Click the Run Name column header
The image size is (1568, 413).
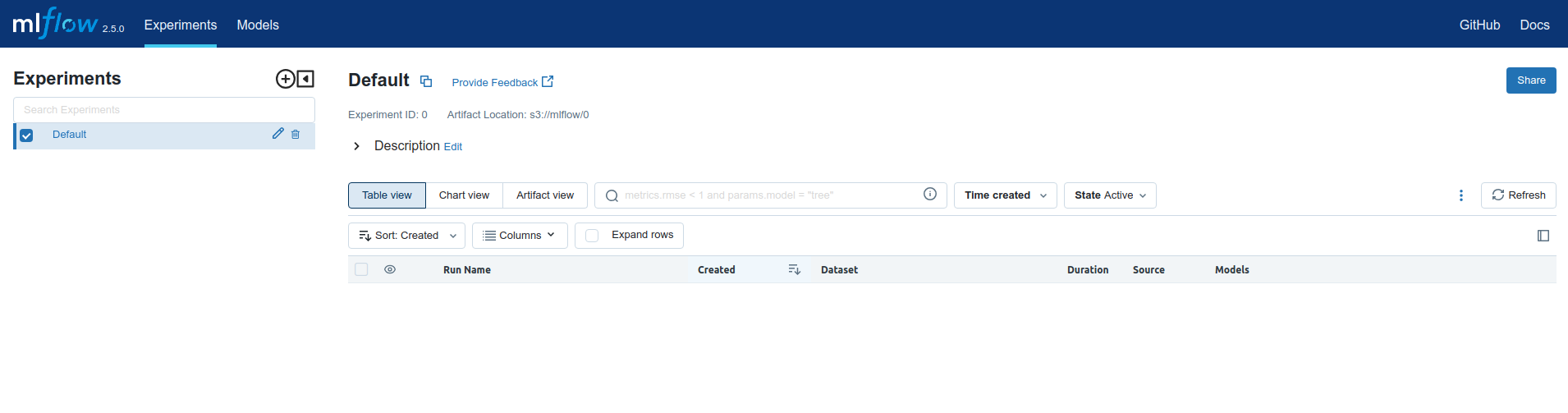coord(467,269)
